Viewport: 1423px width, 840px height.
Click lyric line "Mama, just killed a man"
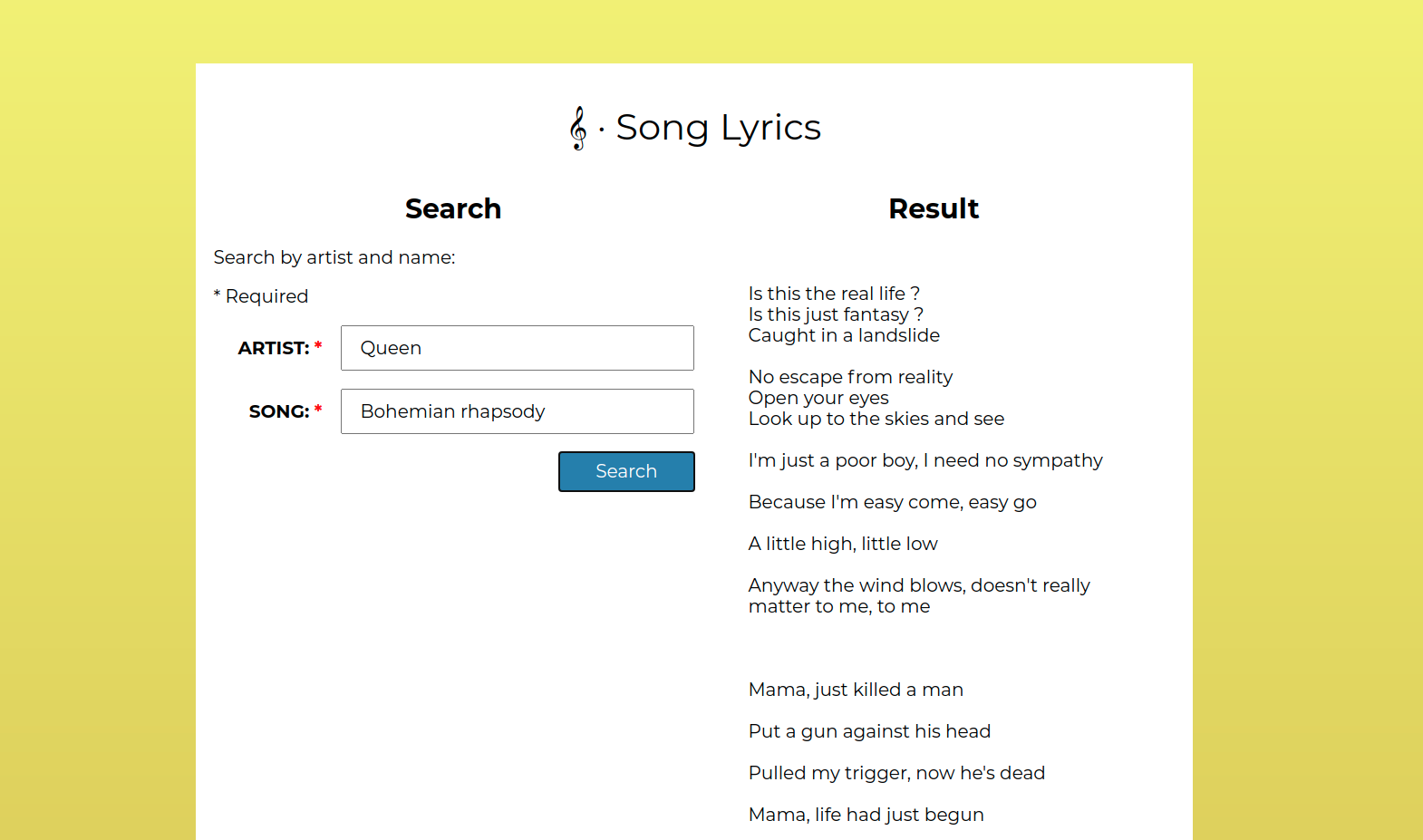click(x=856, y=690)
